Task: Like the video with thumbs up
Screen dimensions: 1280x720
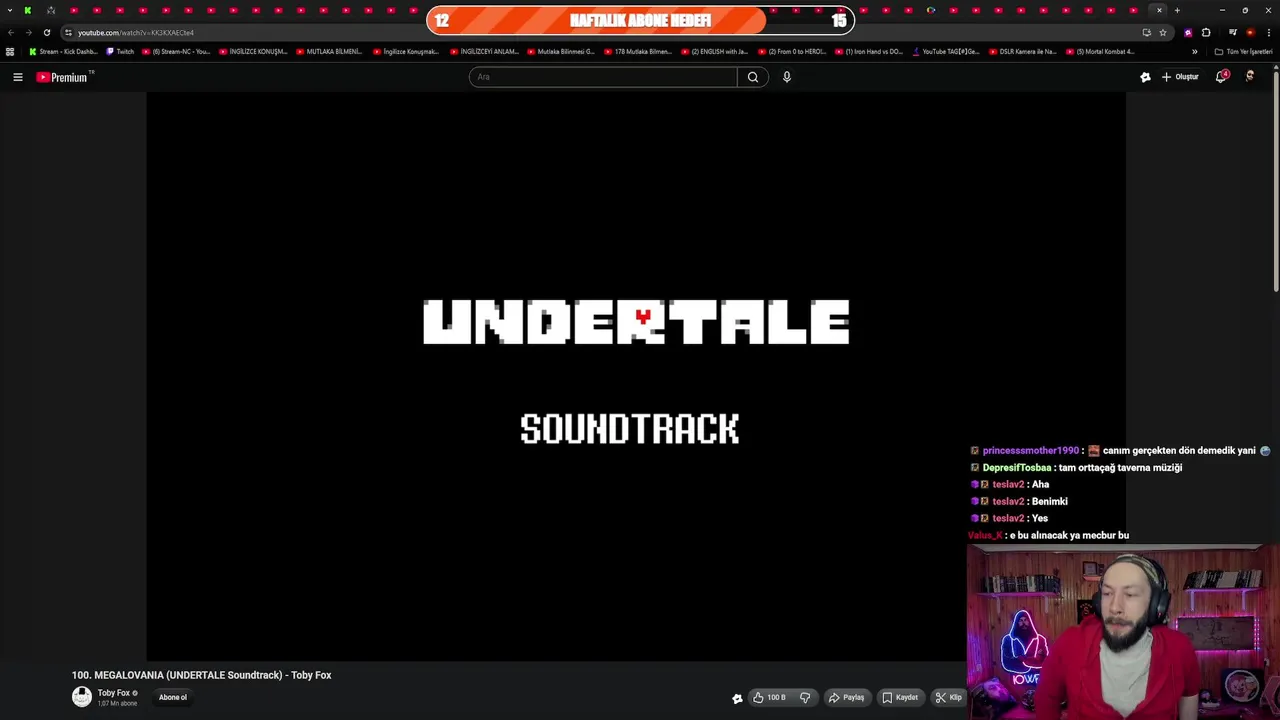Action: 770,698
